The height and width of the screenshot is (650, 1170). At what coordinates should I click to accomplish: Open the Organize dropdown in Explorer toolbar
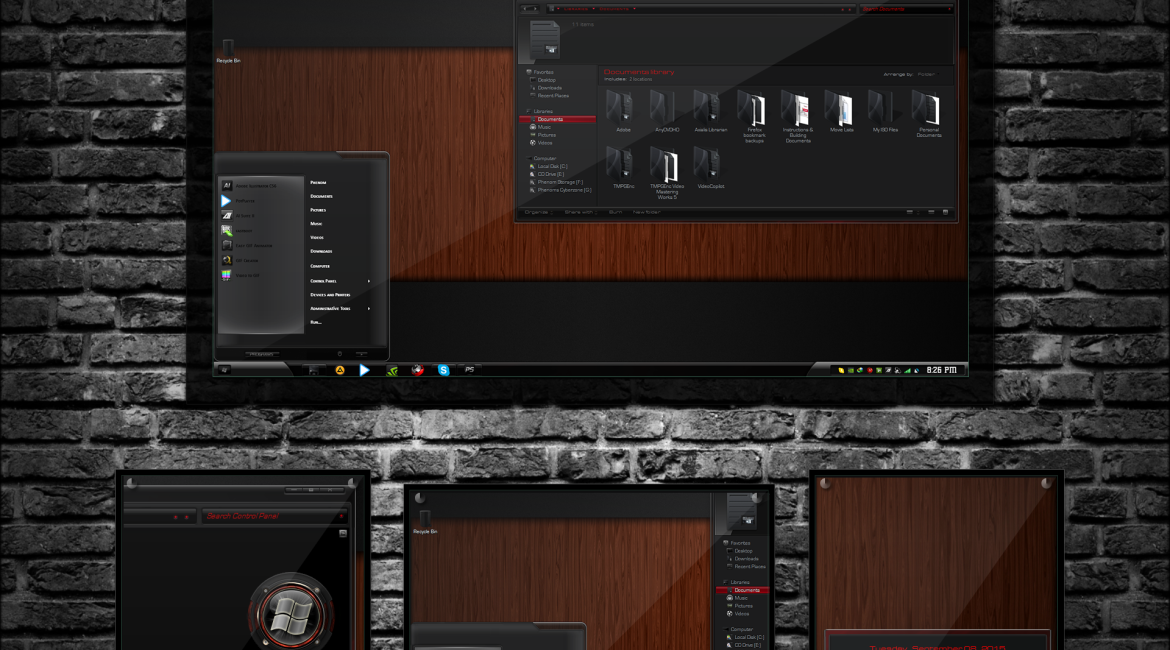click(x=537, y=212)
